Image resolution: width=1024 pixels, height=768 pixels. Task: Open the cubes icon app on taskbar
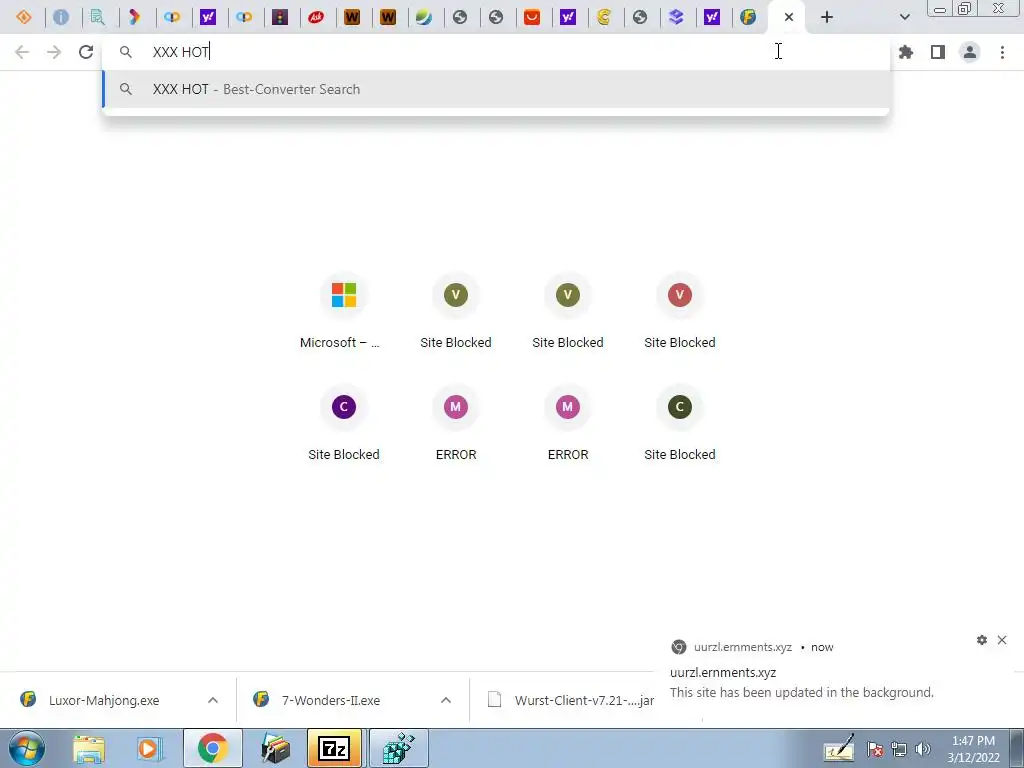pyautogui.click(x=399, y=748)
